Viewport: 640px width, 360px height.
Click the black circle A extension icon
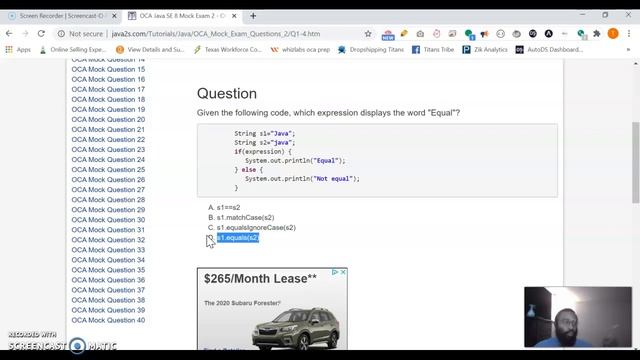tap(549, 33)
